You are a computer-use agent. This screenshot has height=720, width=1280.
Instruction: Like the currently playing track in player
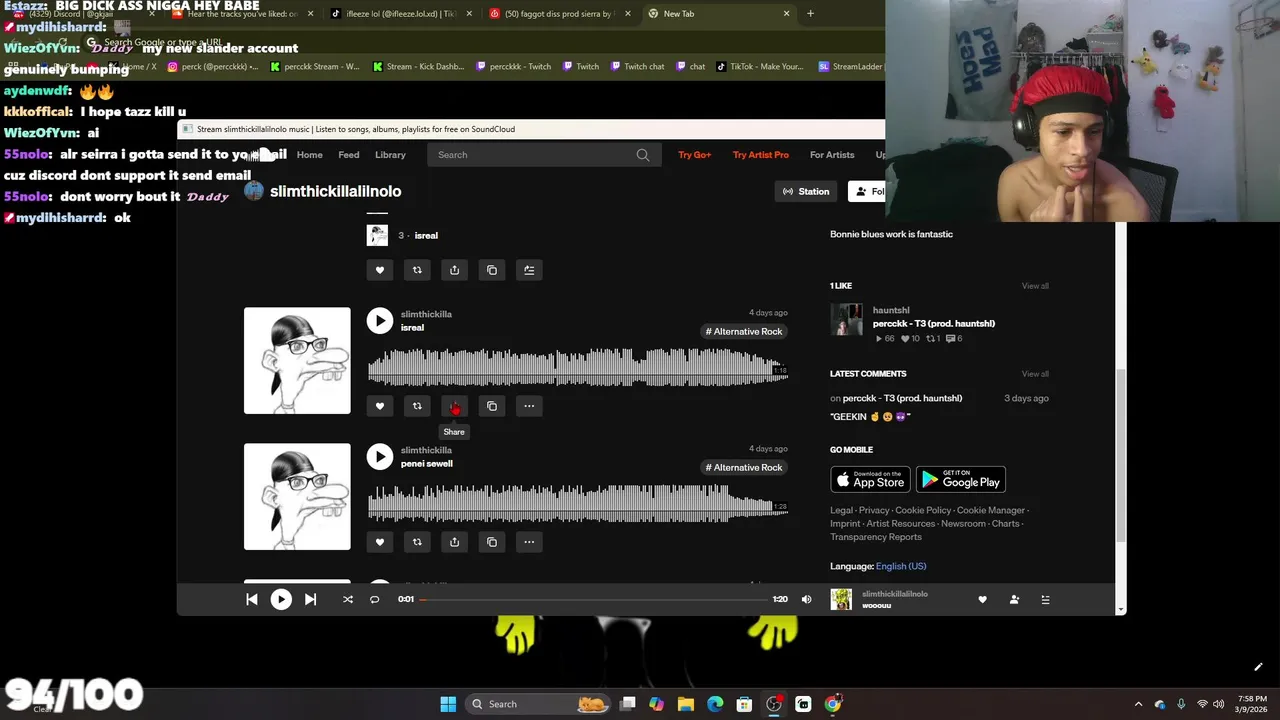point(982,599)
